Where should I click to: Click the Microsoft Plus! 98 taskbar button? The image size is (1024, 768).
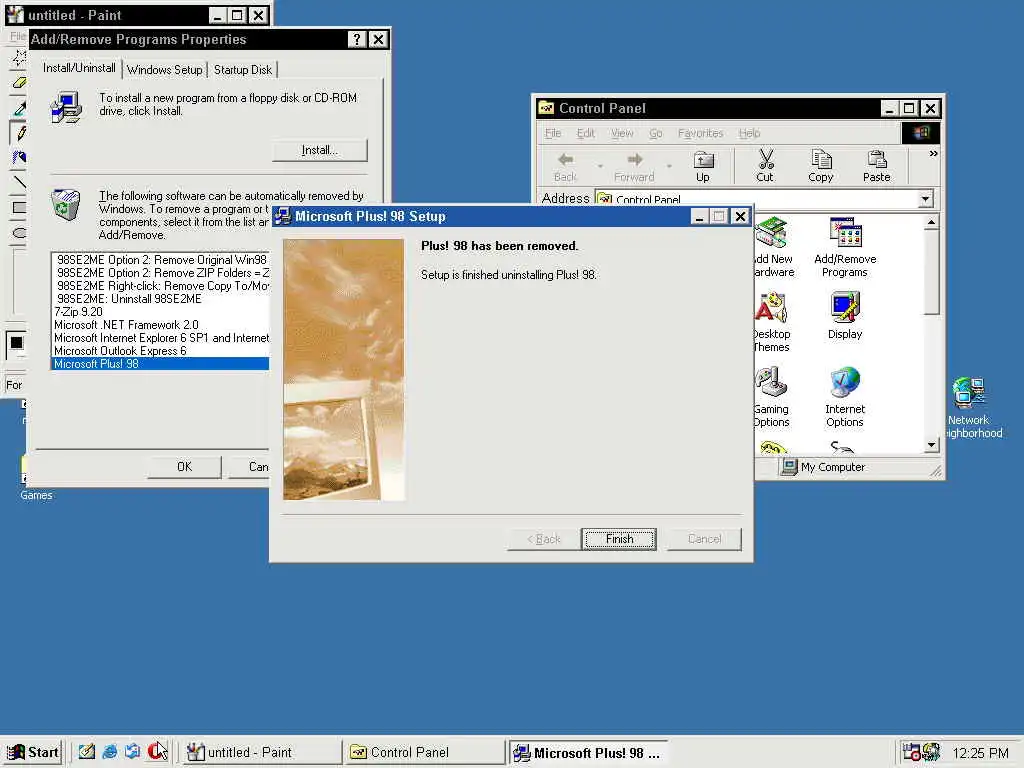[588, 753]
